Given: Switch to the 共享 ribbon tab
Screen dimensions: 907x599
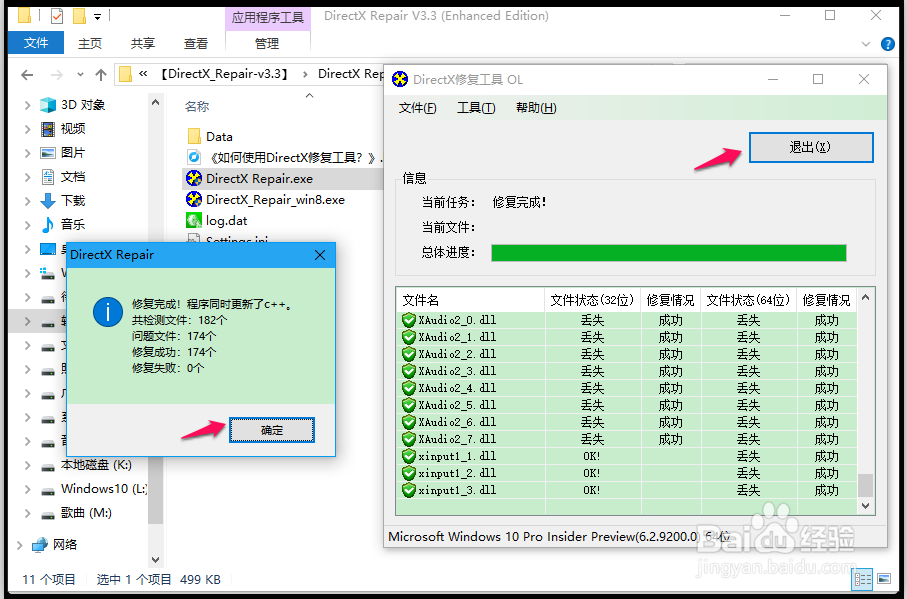Looking at the screenshot, I should (143, 43).
